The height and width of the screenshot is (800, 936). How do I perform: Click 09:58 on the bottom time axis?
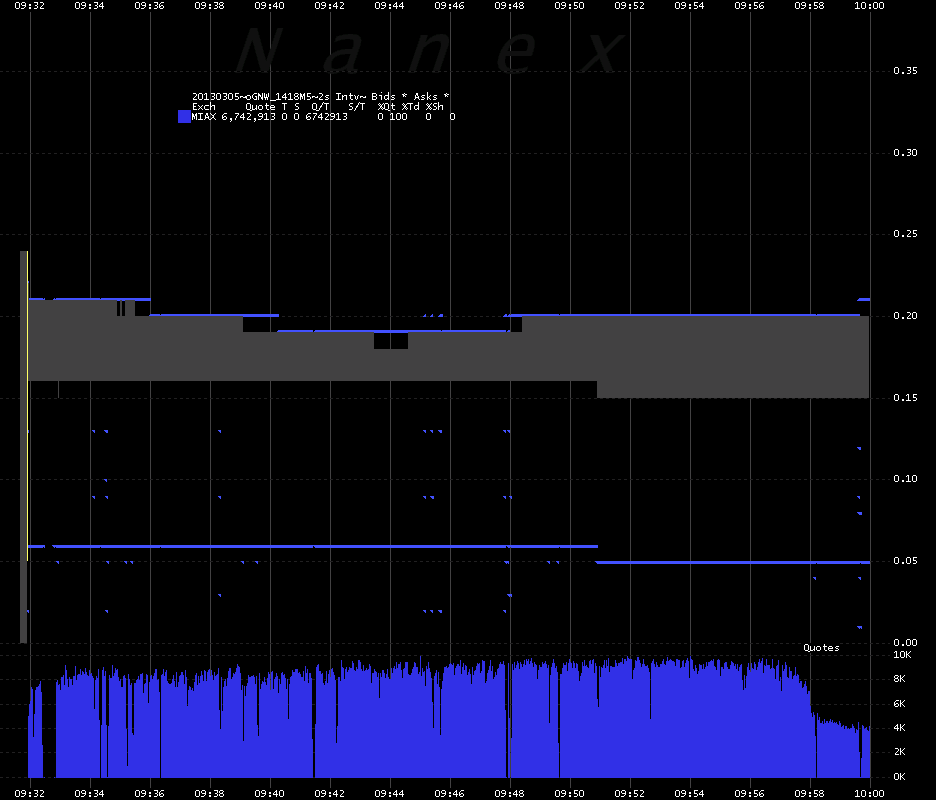click(809, 794)
